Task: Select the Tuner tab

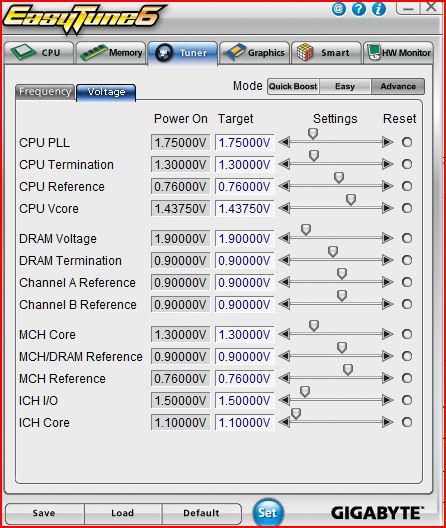Action: click(x=183, y=53)
